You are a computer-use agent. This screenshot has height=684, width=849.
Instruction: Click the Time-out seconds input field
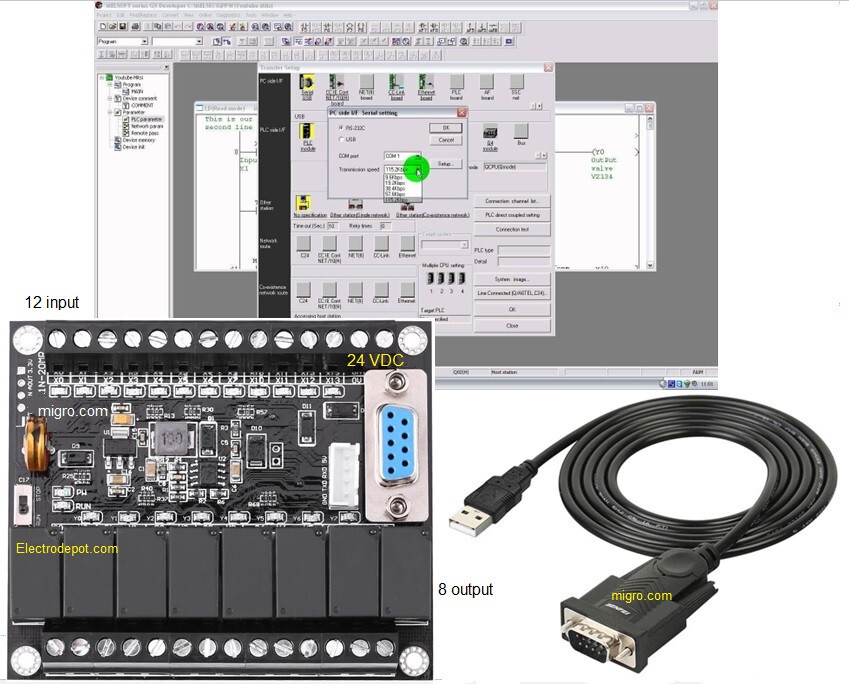point(333,225)
